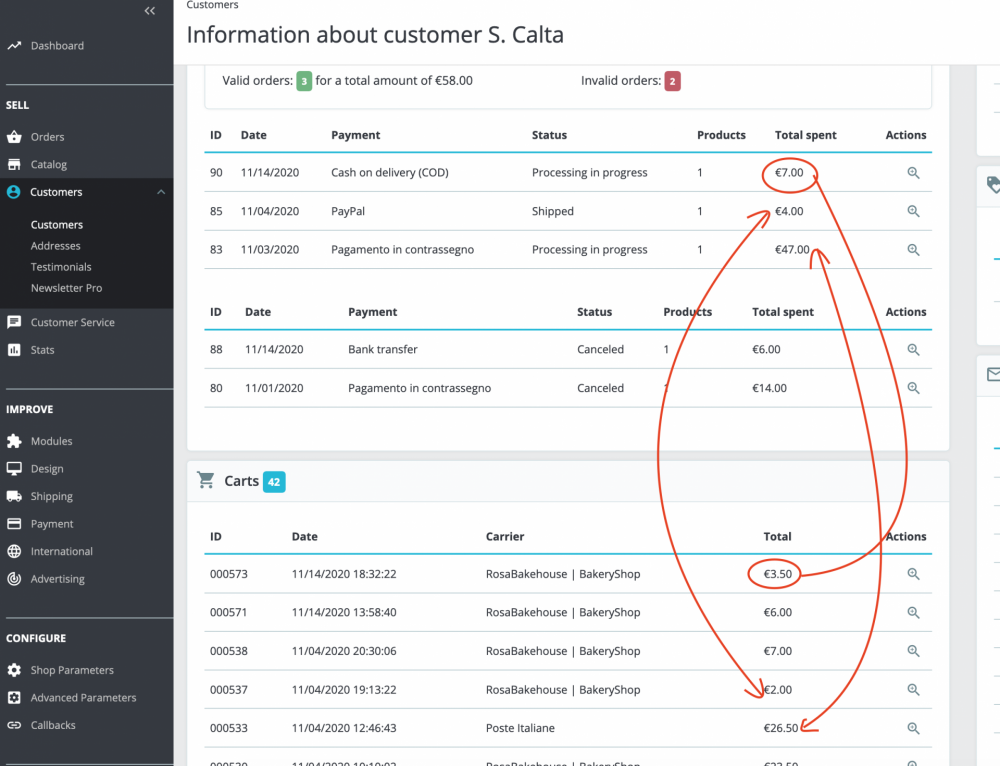Click the Customers breadcrumb link
The height and width of the screenshot is (766, 1000).
click(213, 5)
